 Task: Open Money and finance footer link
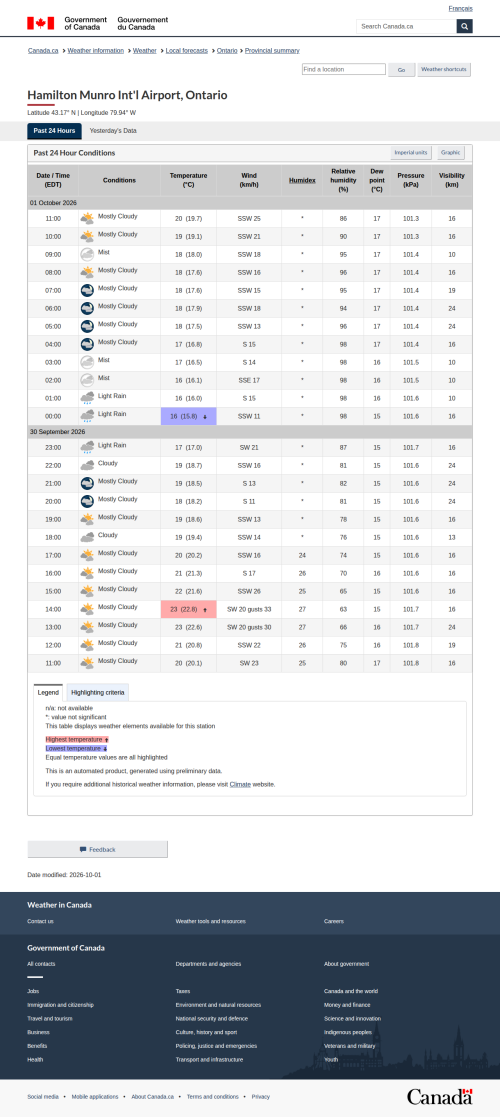[x=349, y=1005]
